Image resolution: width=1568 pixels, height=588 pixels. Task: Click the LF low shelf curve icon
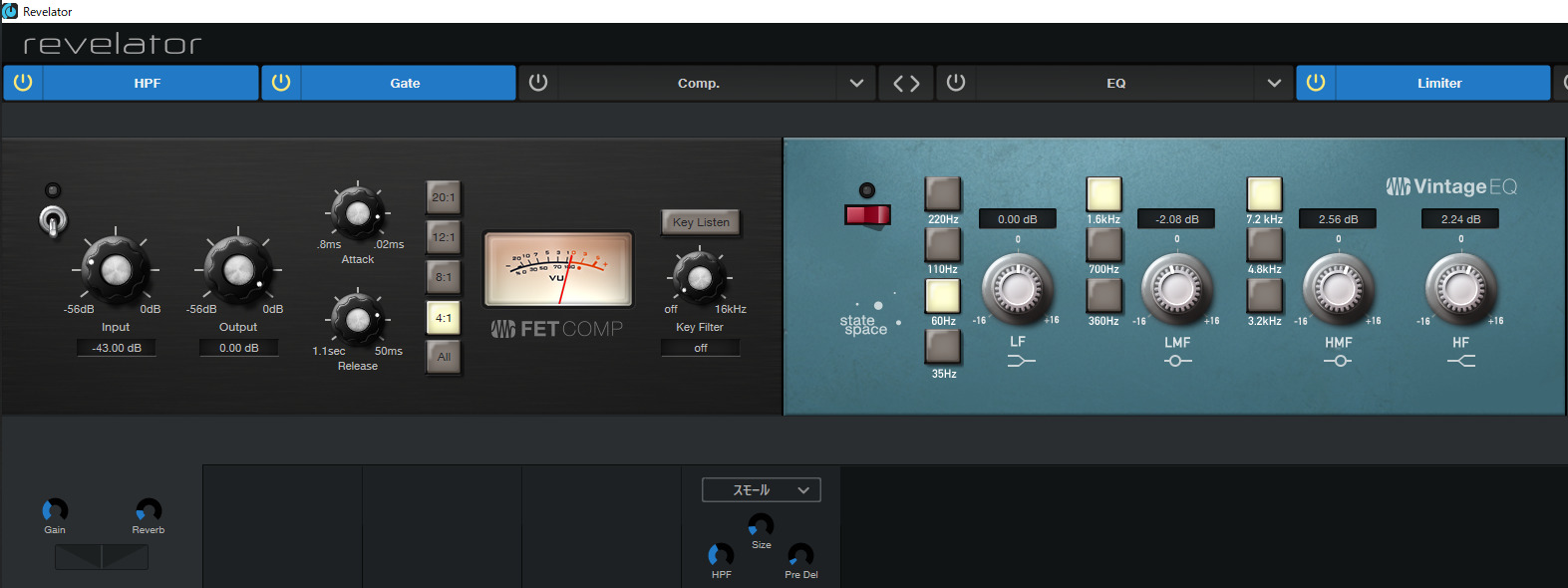(1021, 361)
